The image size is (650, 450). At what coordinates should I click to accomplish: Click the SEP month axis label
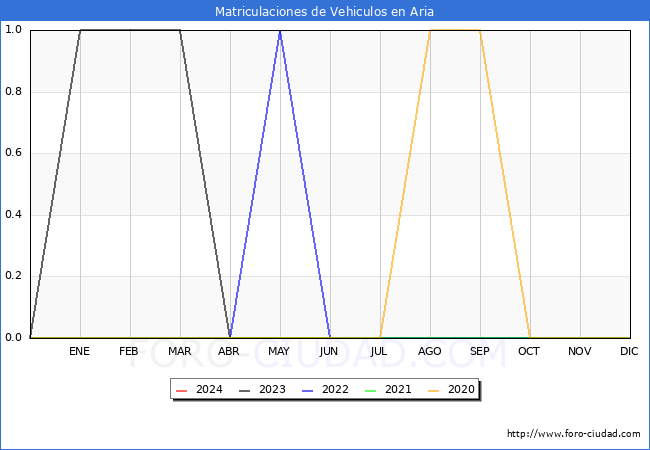tap(480, 351)
